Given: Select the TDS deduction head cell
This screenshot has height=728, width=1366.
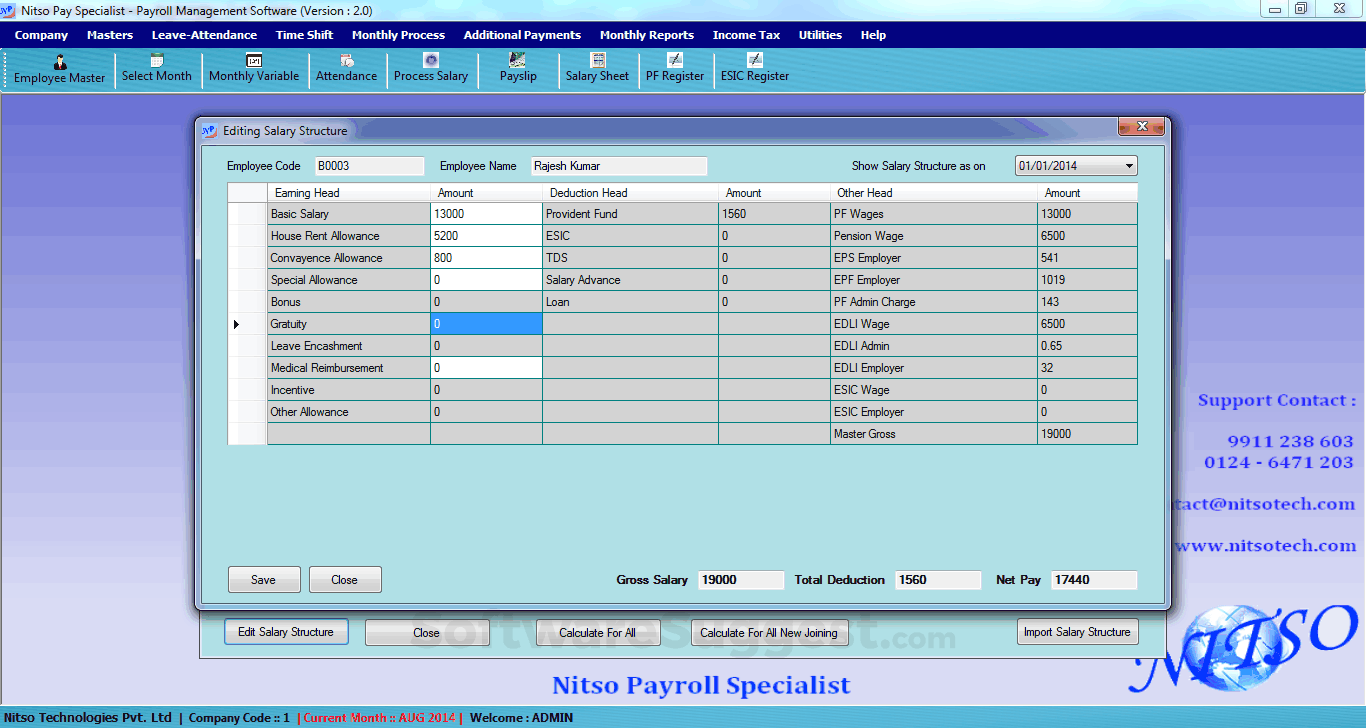Looking at the screenshot, I should click(x=630, y=258).
